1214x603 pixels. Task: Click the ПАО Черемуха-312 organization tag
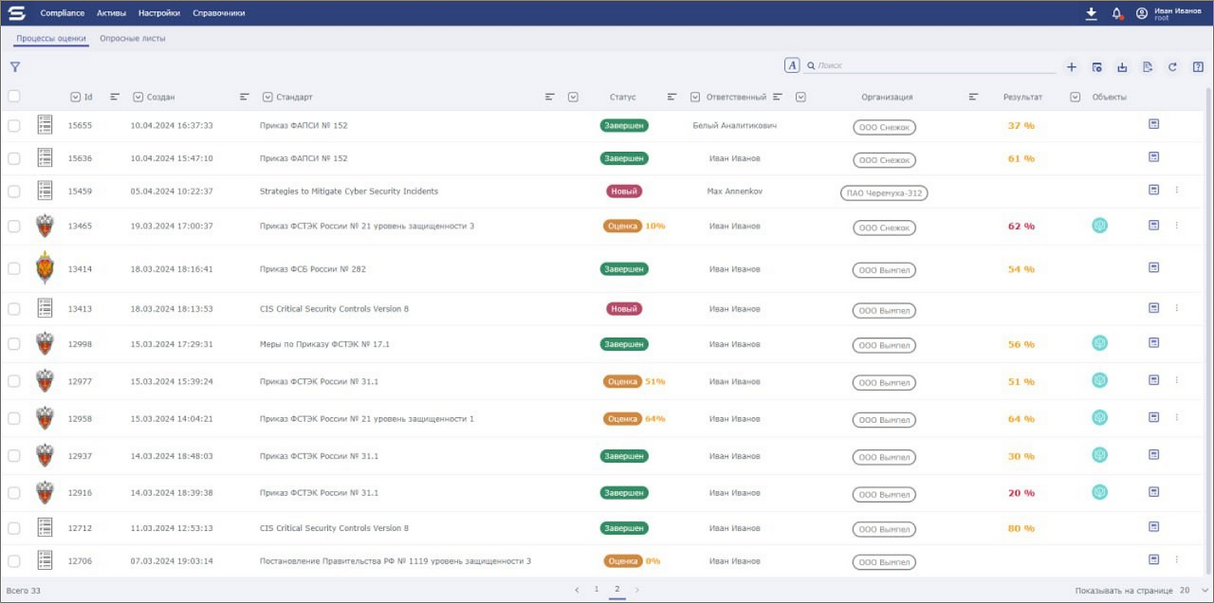click(x=884, y=193)
